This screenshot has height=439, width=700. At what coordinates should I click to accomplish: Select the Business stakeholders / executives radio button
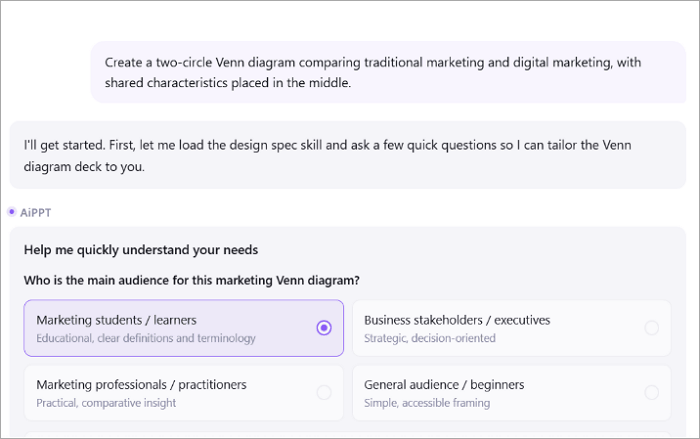click(651, 328)
